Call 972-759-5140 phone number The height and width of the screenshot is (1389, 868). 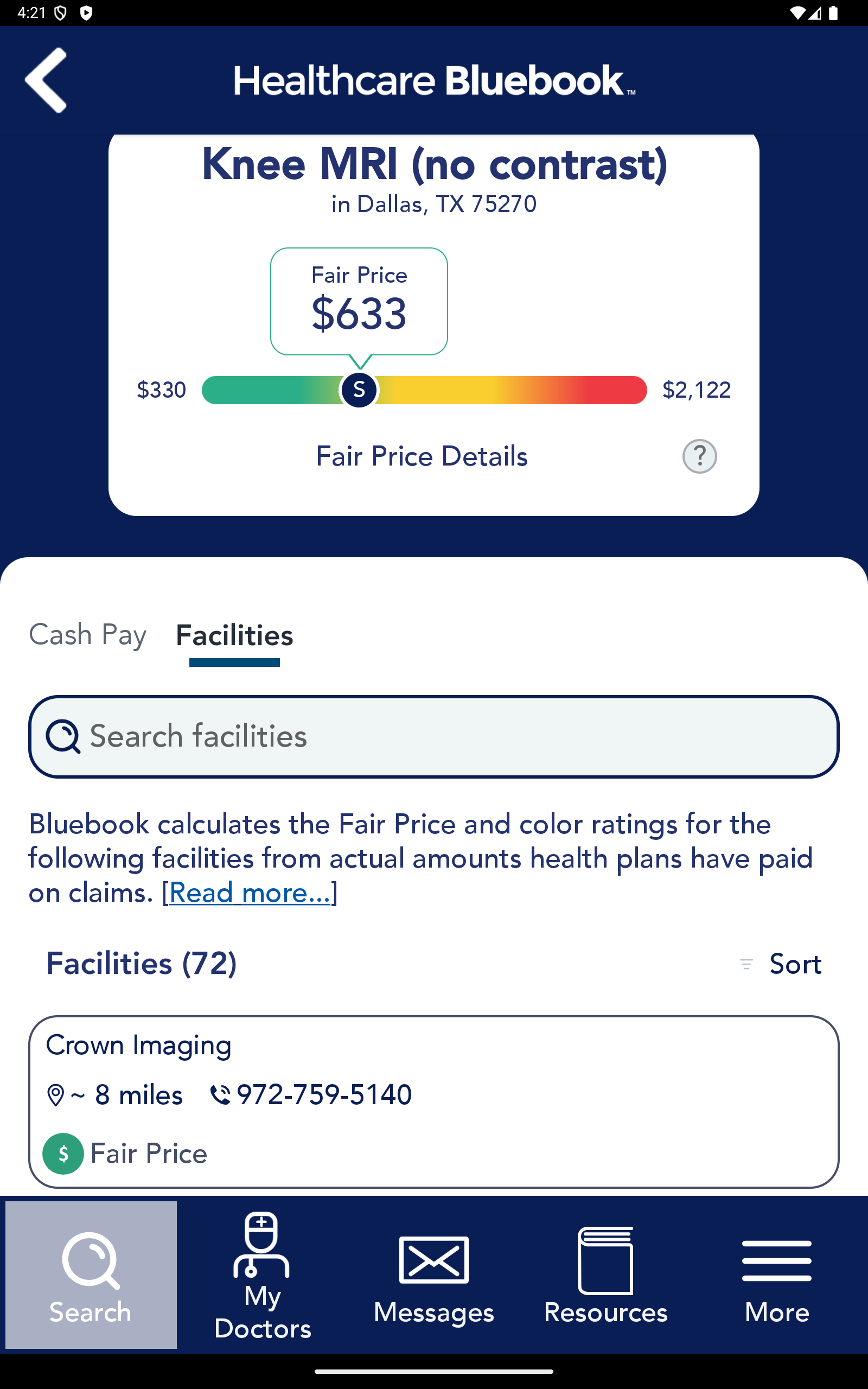[324, 1095]
